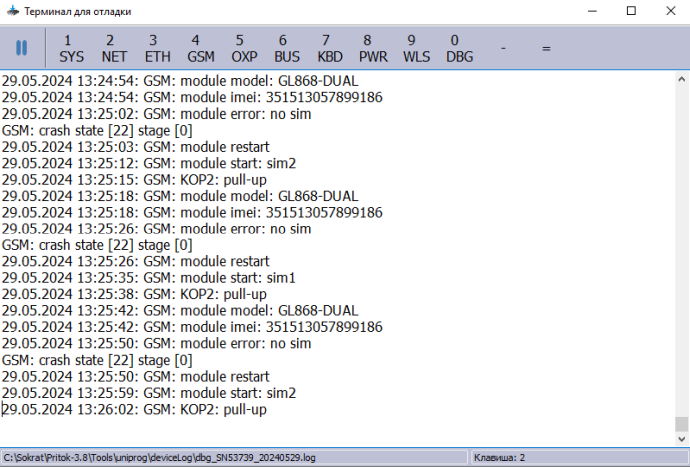Click the 13:24:54 module imei log line
This screenshot has width=690, height=467.
[x=192, y=97]
